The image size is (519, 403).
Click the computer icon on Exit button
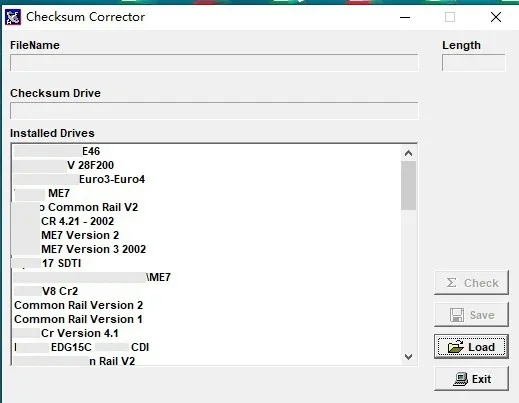(461, 379)
